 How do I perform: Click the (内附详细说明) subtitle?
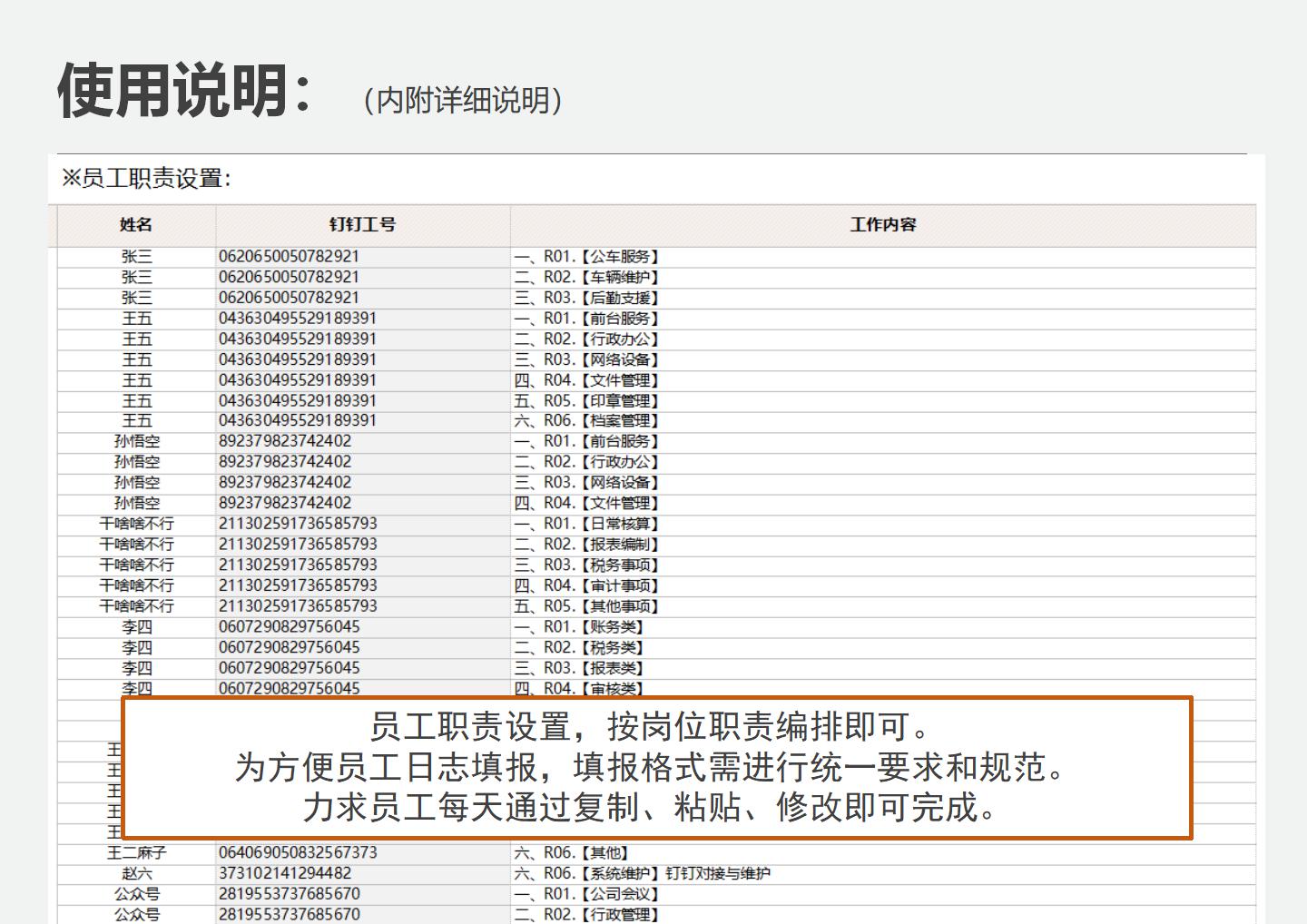[x=463, y=100]
